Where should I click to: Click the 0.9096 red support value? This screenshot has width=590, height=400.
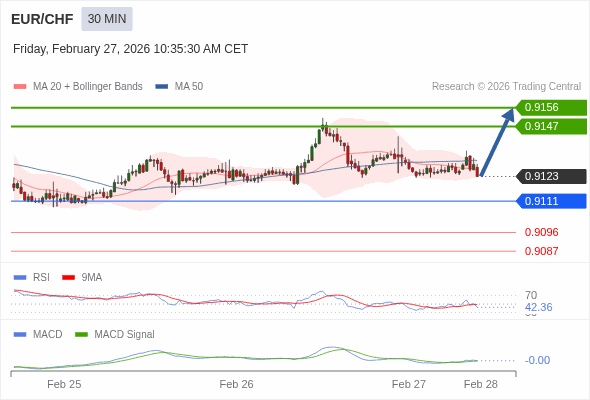coord(541,232)
